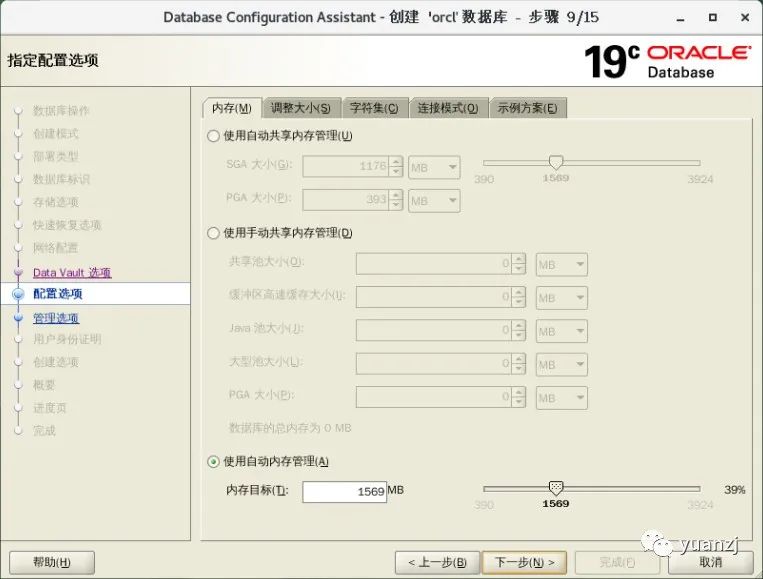Viewport: 763px width, 579px height.
Task: Click the 帮助(H) button
Action: 52,562
